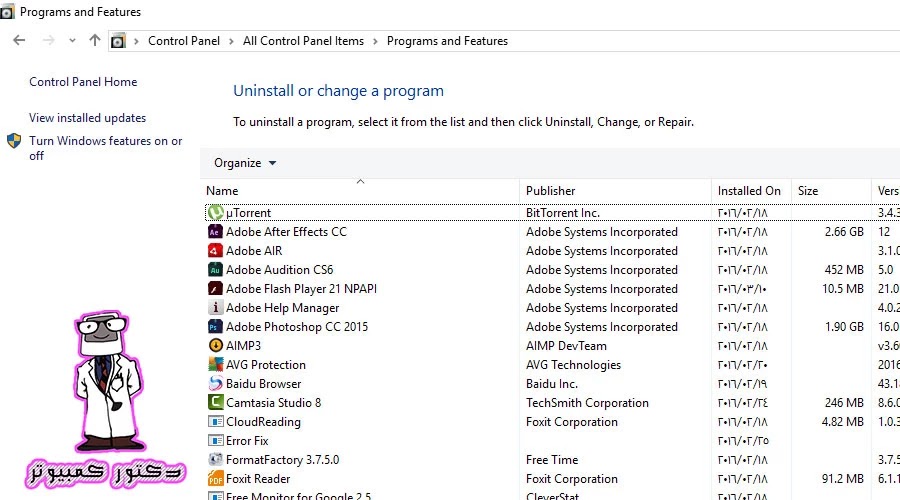Click AVG Technologies publisher cell
This screenshot has height=500, width=900.
point(573,365)
